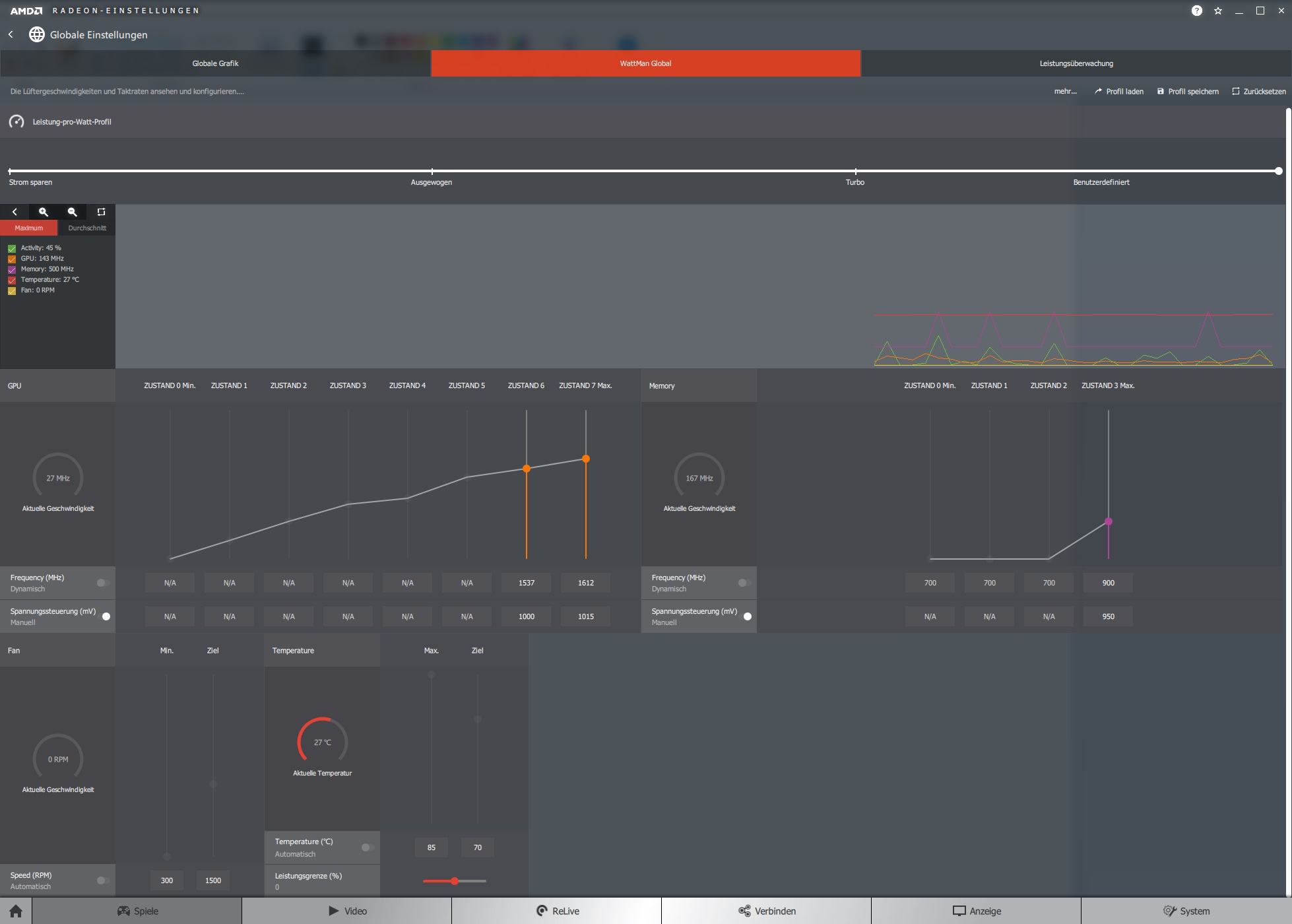Toggle Memory Frequency dynamic switch
1292x924 pixels.
pos(744,583)
